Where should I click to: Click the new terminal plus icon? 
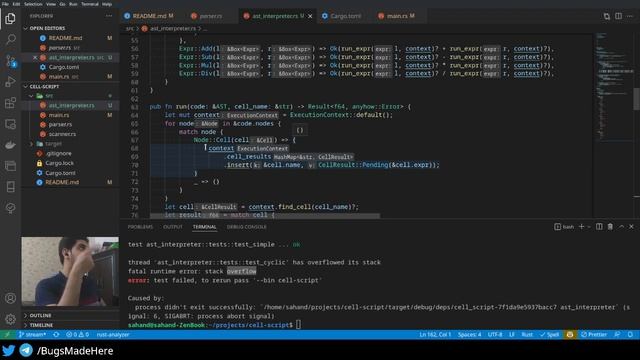pos(581,227)
